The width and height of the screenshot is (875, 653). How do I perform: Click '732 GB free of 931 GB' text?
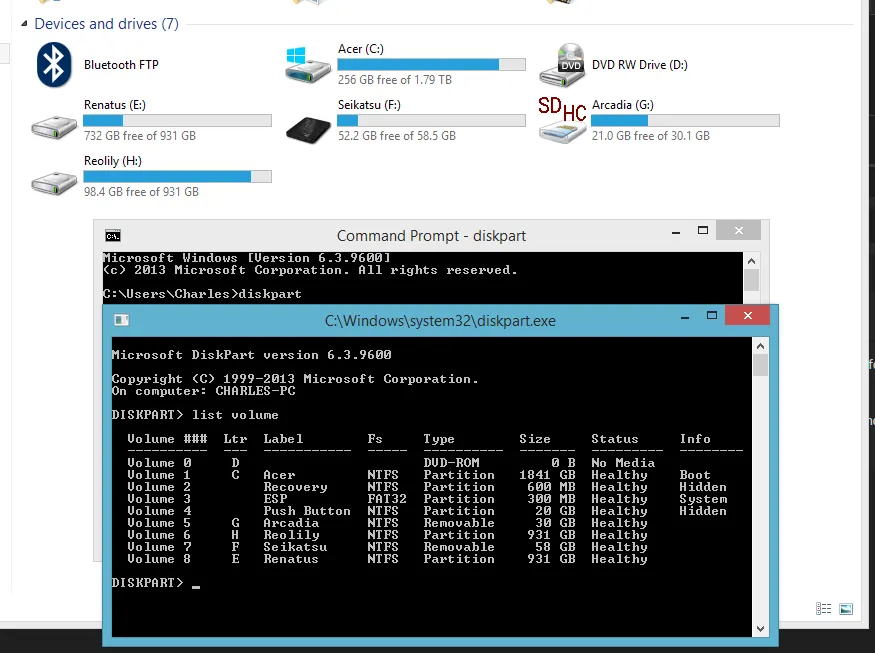click(x=140, y=136)
